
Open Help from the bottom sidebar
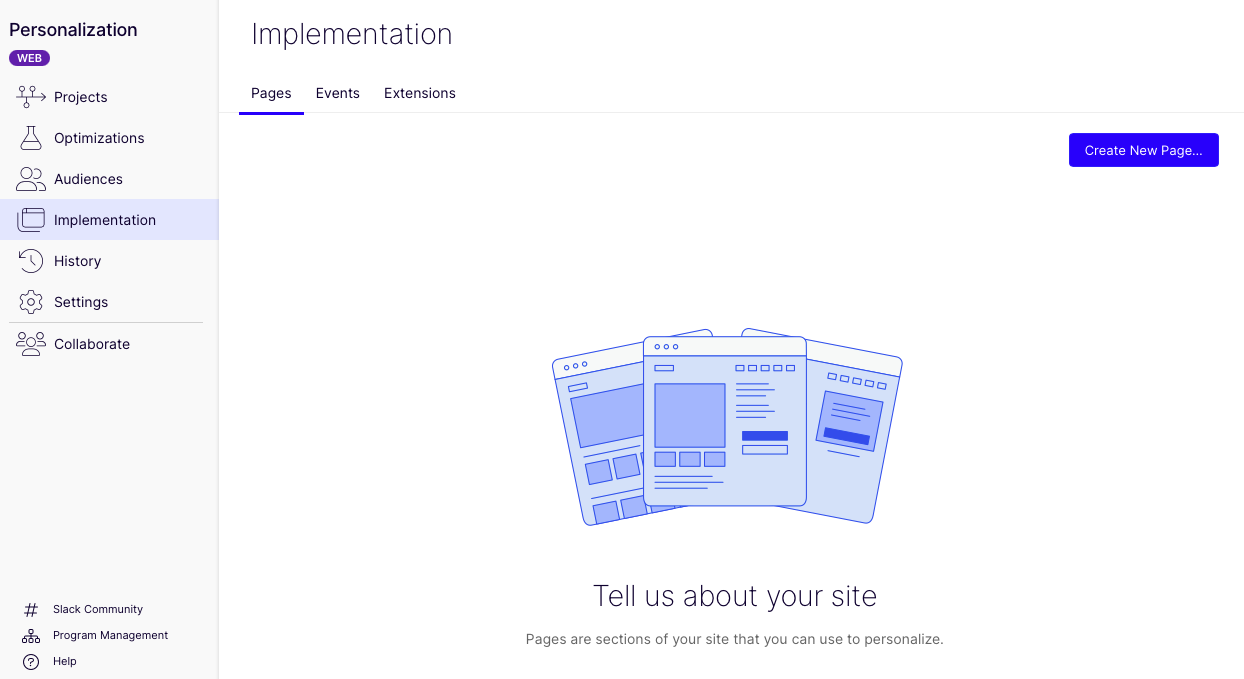(64, 661)
